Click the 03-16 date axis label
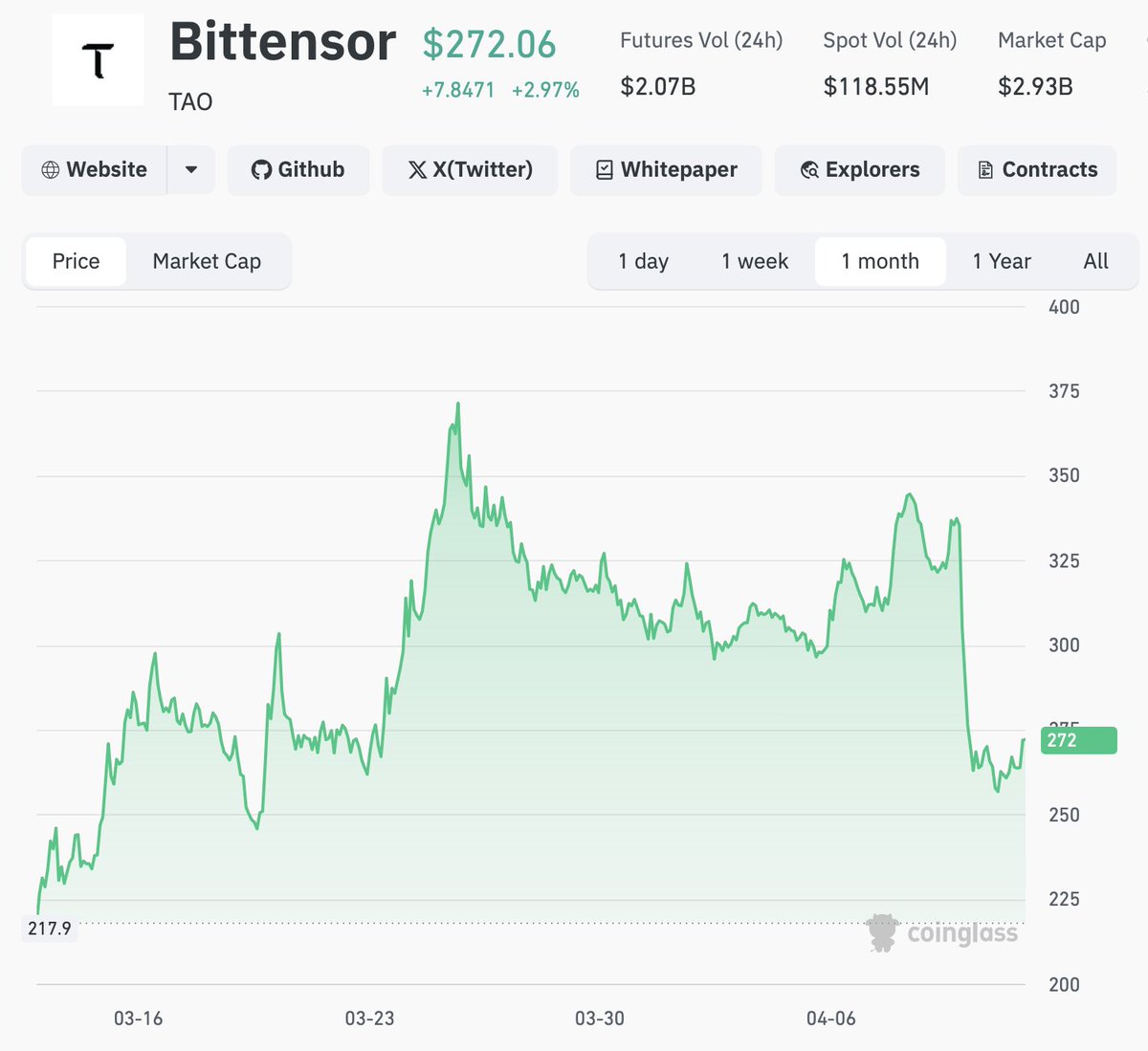The width and height of the screenshot is (1148, 1051). 138,1018
